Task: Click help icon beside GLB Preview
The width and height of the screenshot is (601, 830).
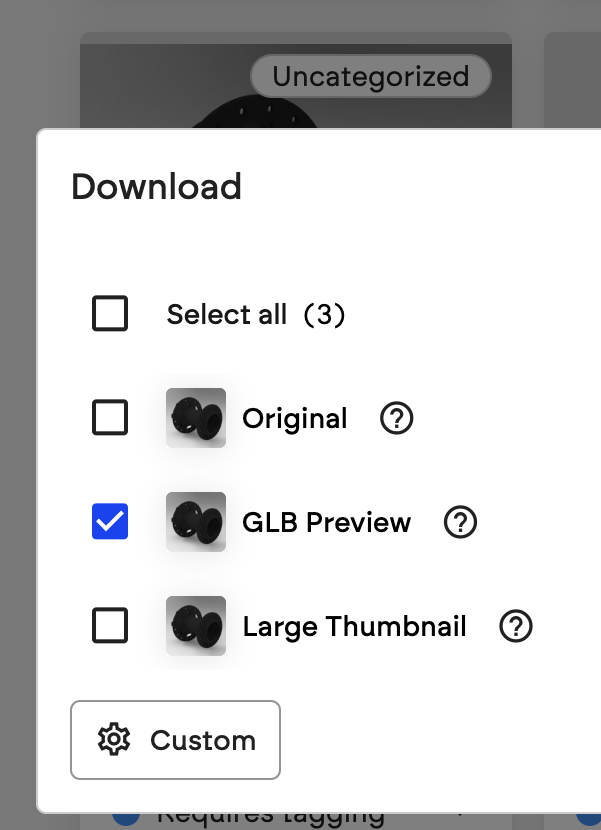Action: [x=460, y=522]
